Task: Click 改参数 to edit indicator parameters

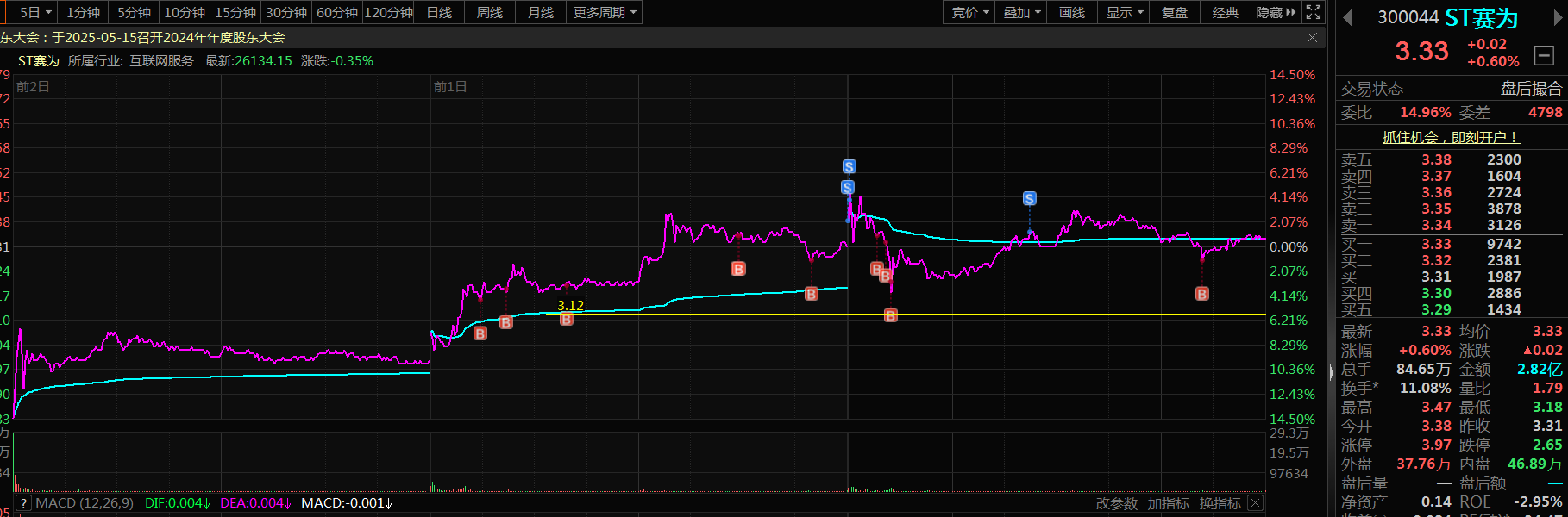Action: click(x=1117, y=503)
